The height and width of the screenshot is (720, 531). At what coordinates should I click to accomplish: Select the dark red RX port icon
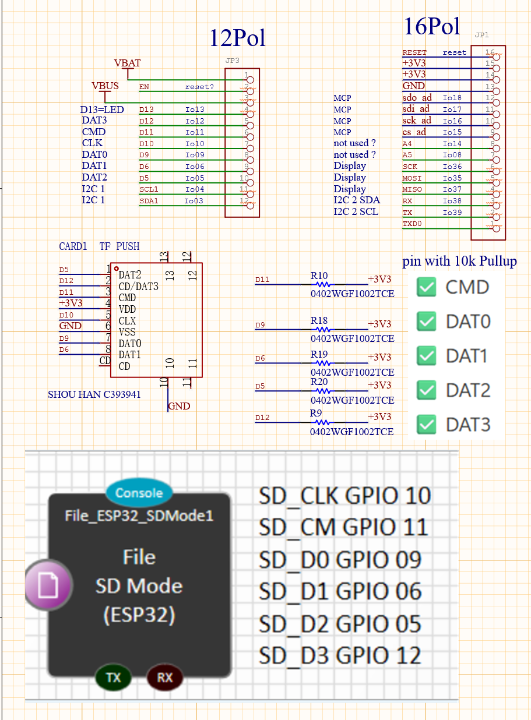[165, 678]
